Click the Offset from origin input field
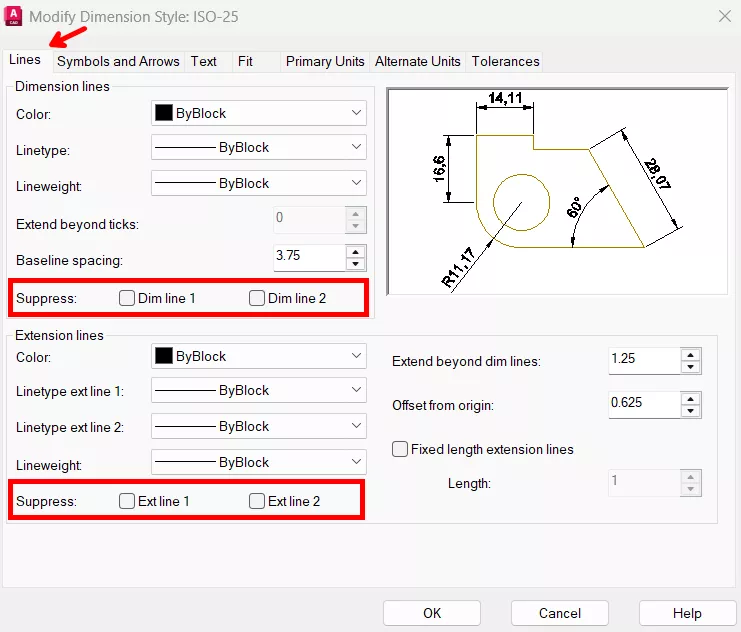741x632 pixels. point(643,404)
